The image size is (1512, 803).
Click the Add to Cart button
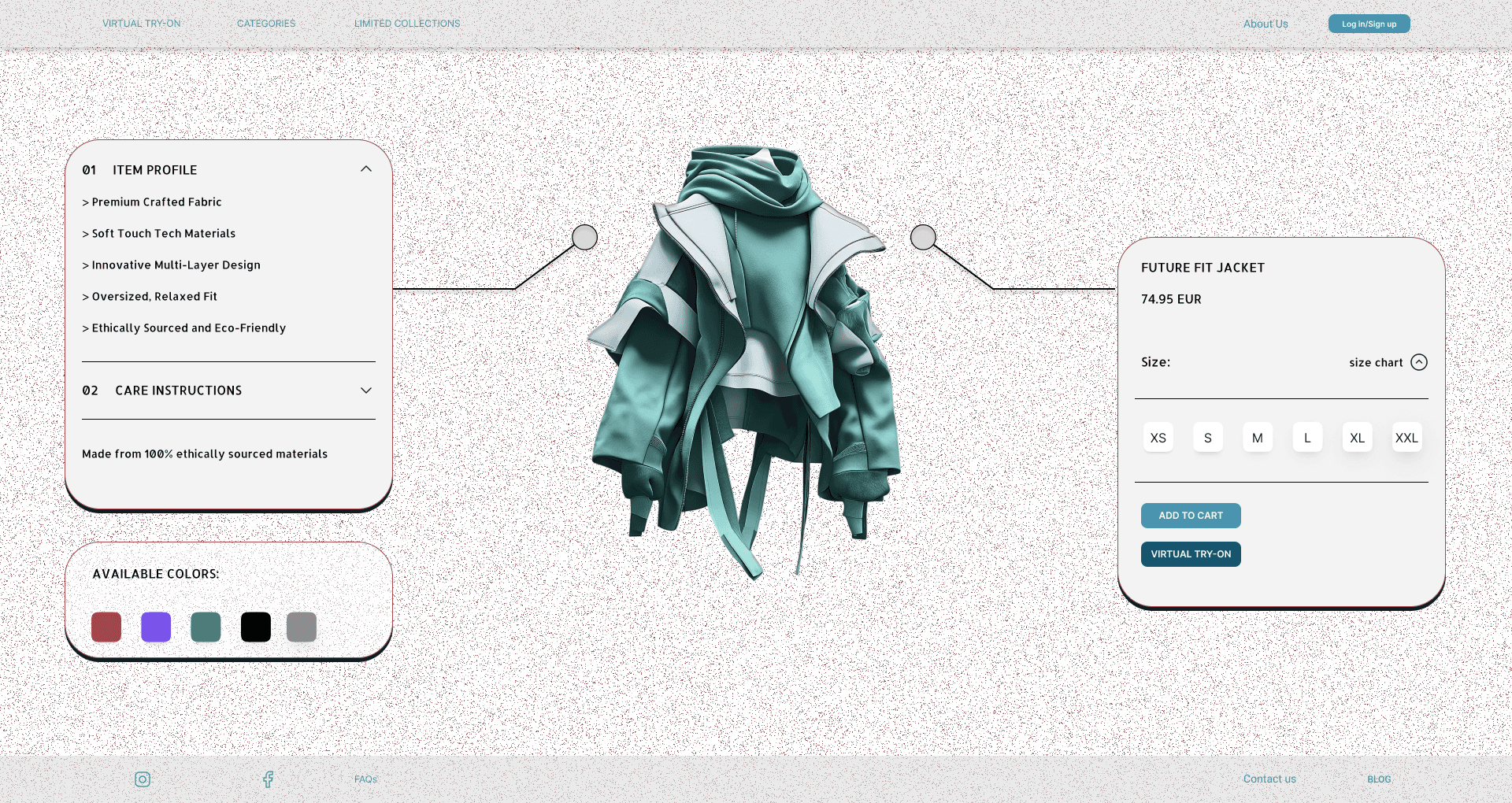tap(1191, 516)
